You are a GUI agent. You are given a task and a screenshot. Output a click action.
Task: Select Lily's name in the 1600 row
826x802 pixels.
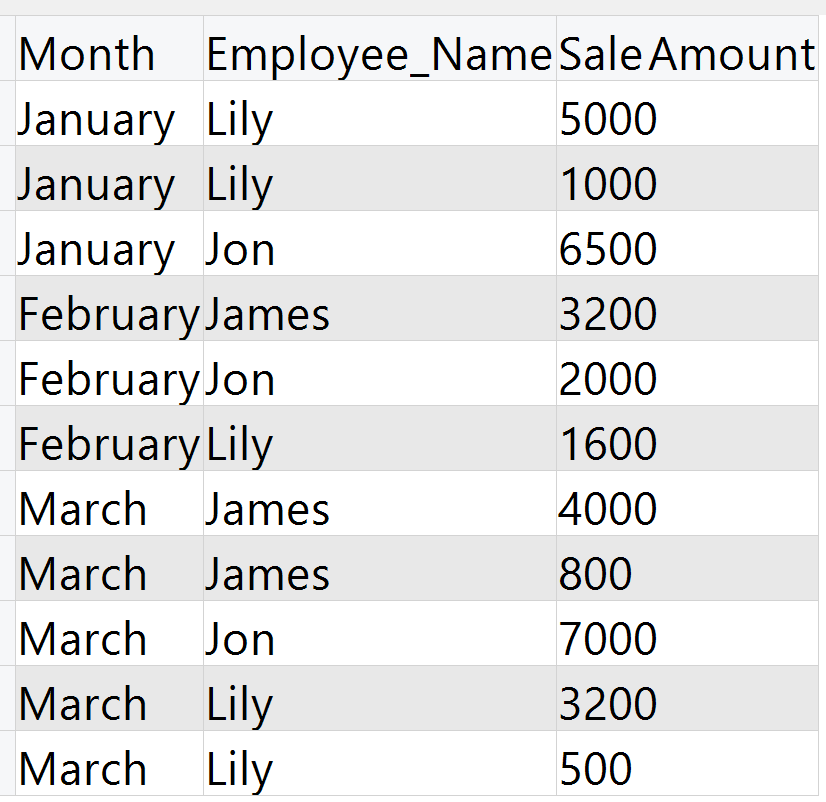click(239, 445)
